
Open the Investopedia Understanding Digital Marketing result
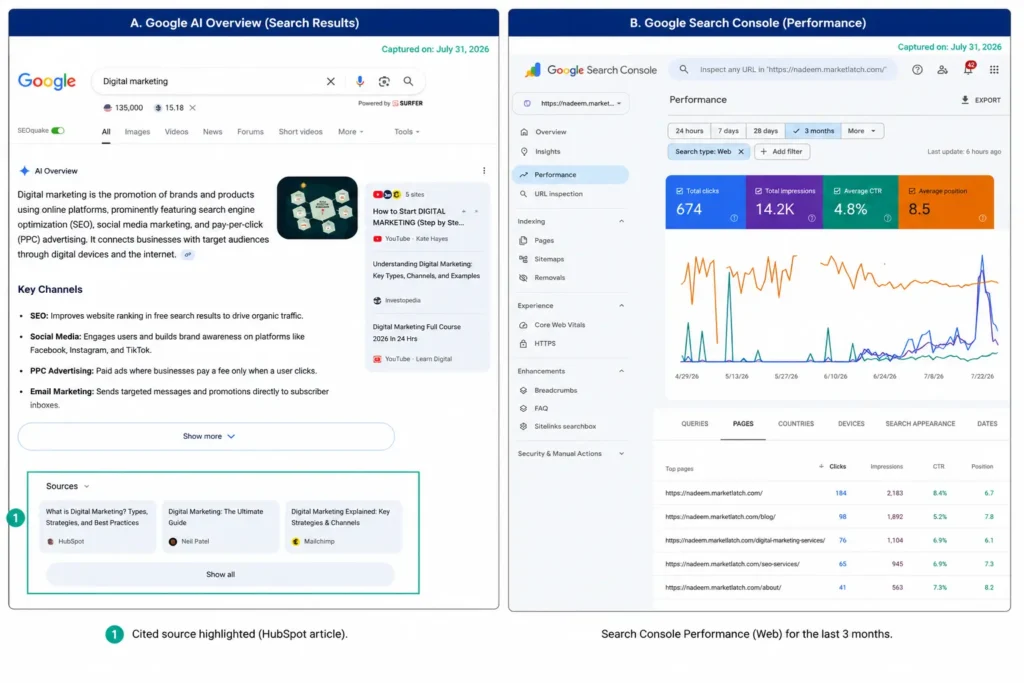coord(427,282)
